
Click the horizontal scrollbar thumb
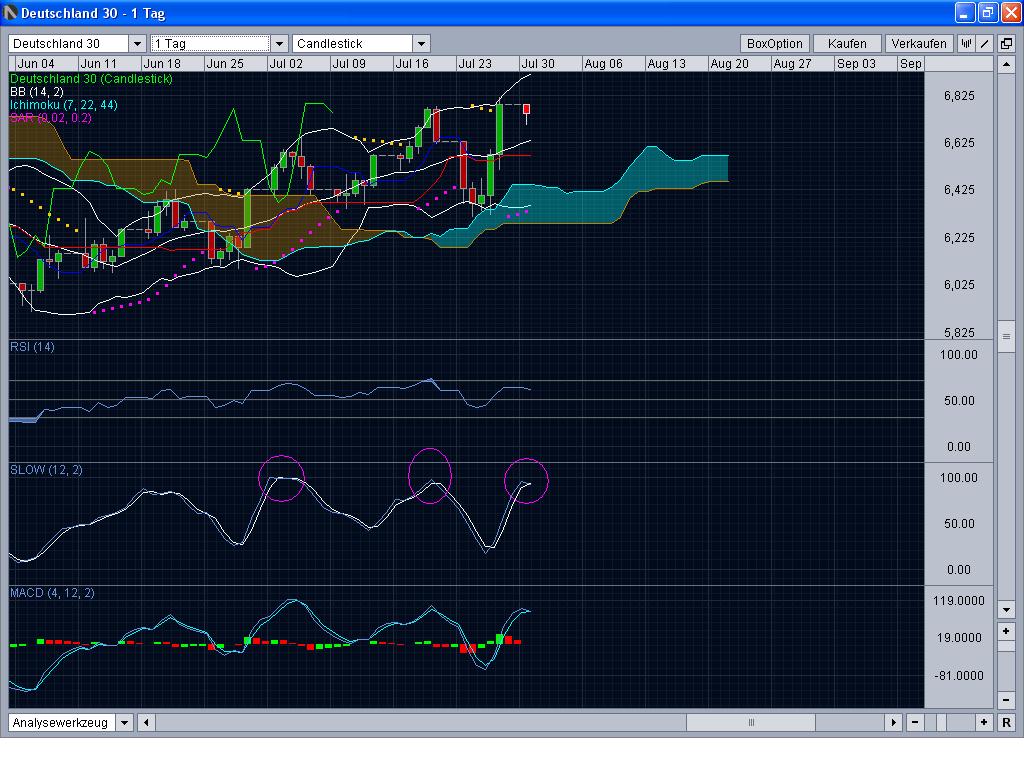point(750,722)
